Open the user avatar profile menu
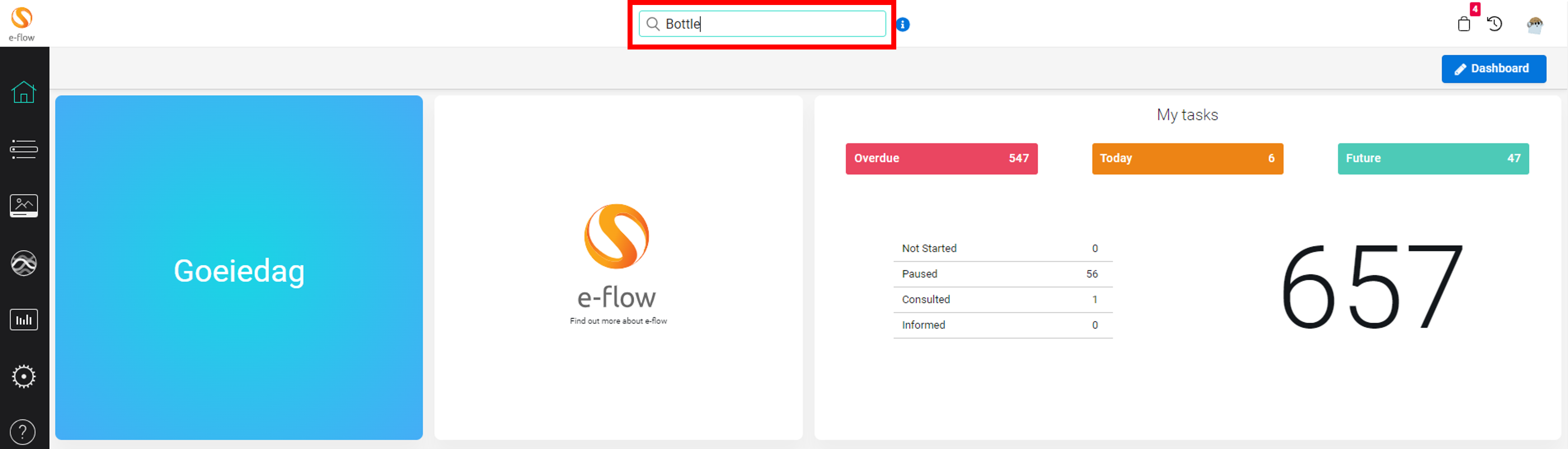1568x449 pixels. tap(1535, 25)
